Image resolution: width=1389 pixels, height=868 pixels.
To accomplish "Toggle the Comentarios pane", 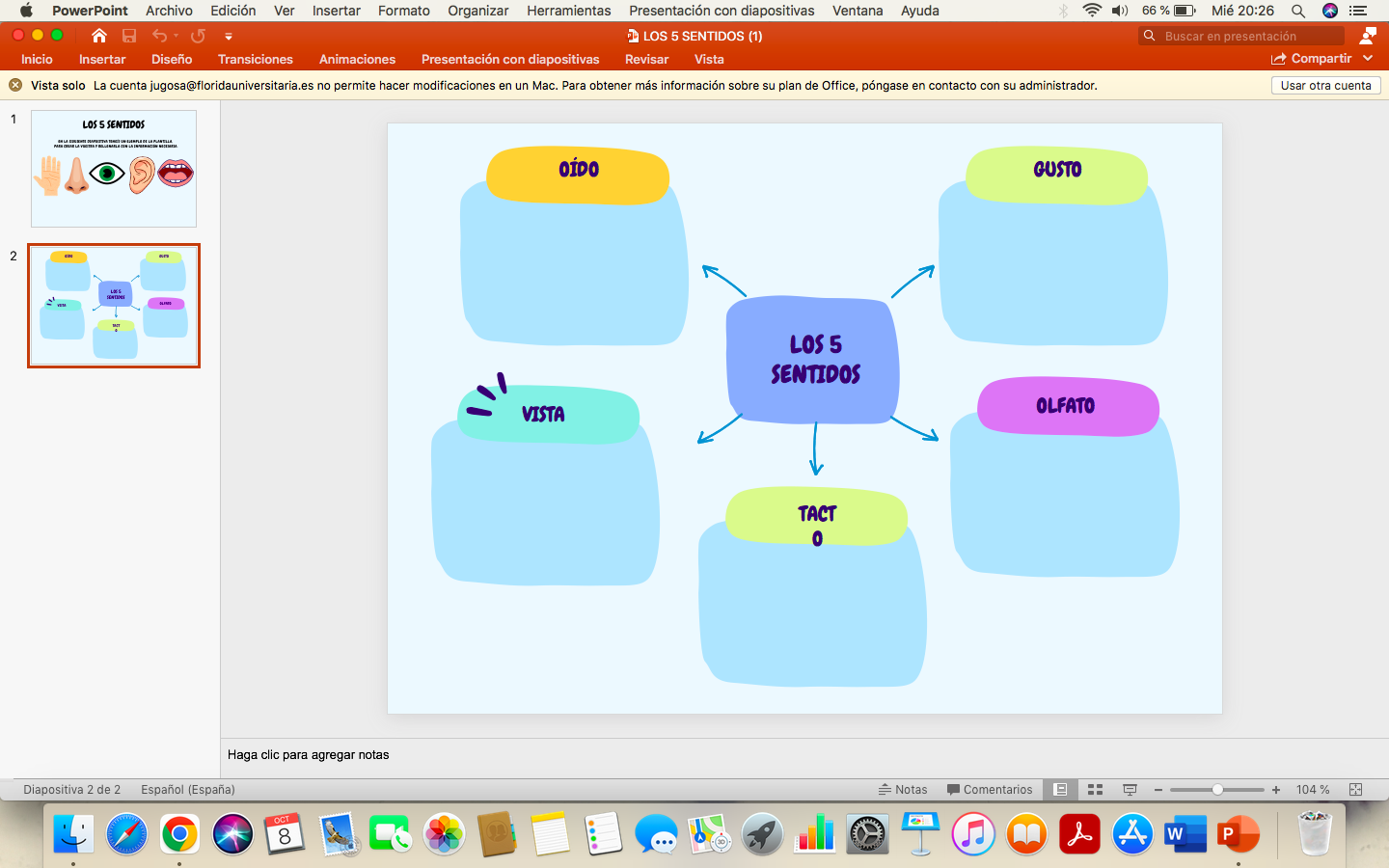I will click(x=990, y=789).
